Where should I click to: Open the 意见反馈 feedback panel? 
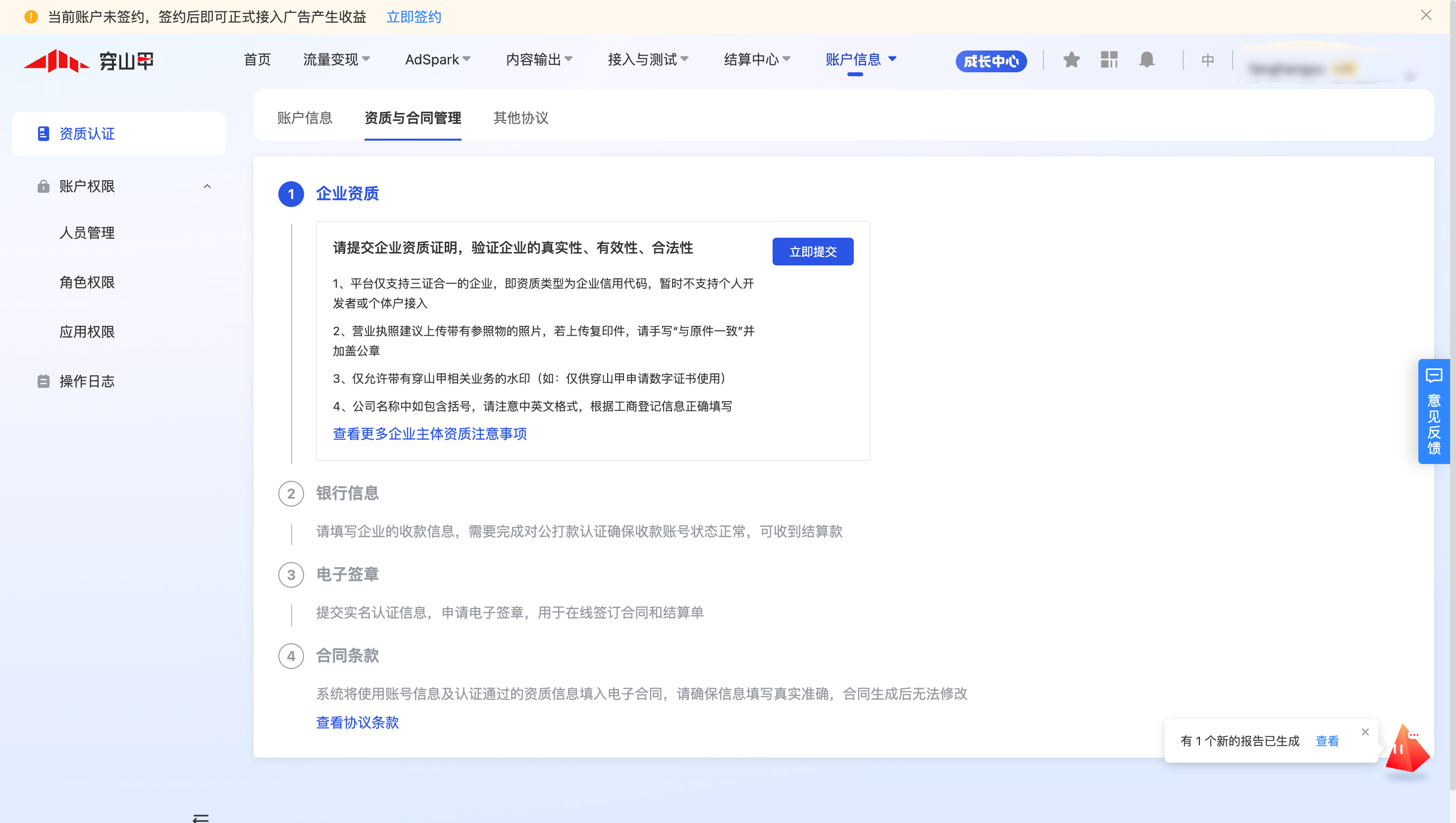coord(1434,411)
